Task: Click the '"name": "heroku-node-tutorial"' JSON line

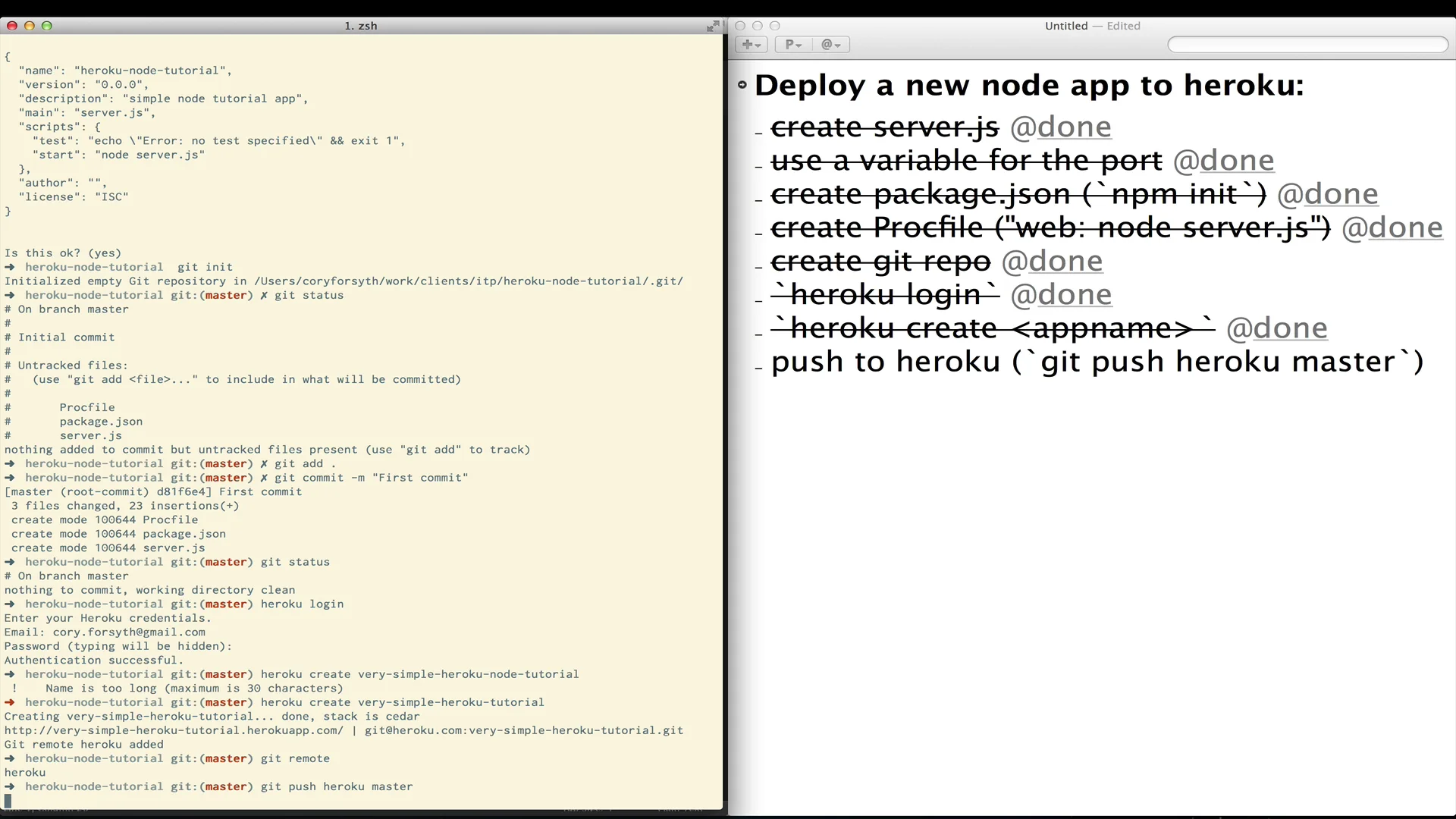Action: [125, 71]
